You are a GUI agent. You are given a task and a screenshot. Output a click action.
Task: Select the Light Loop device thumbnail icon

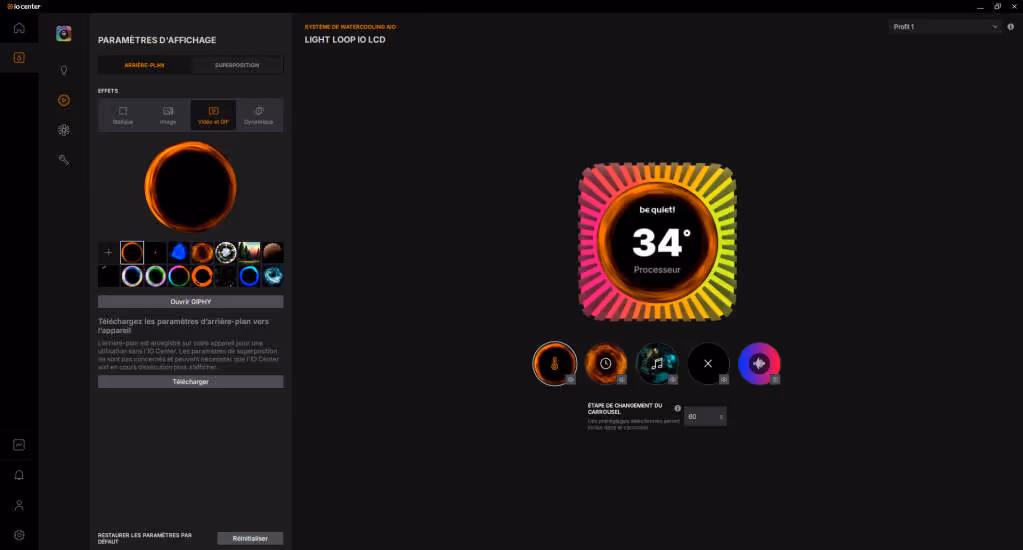click(63, 33)
